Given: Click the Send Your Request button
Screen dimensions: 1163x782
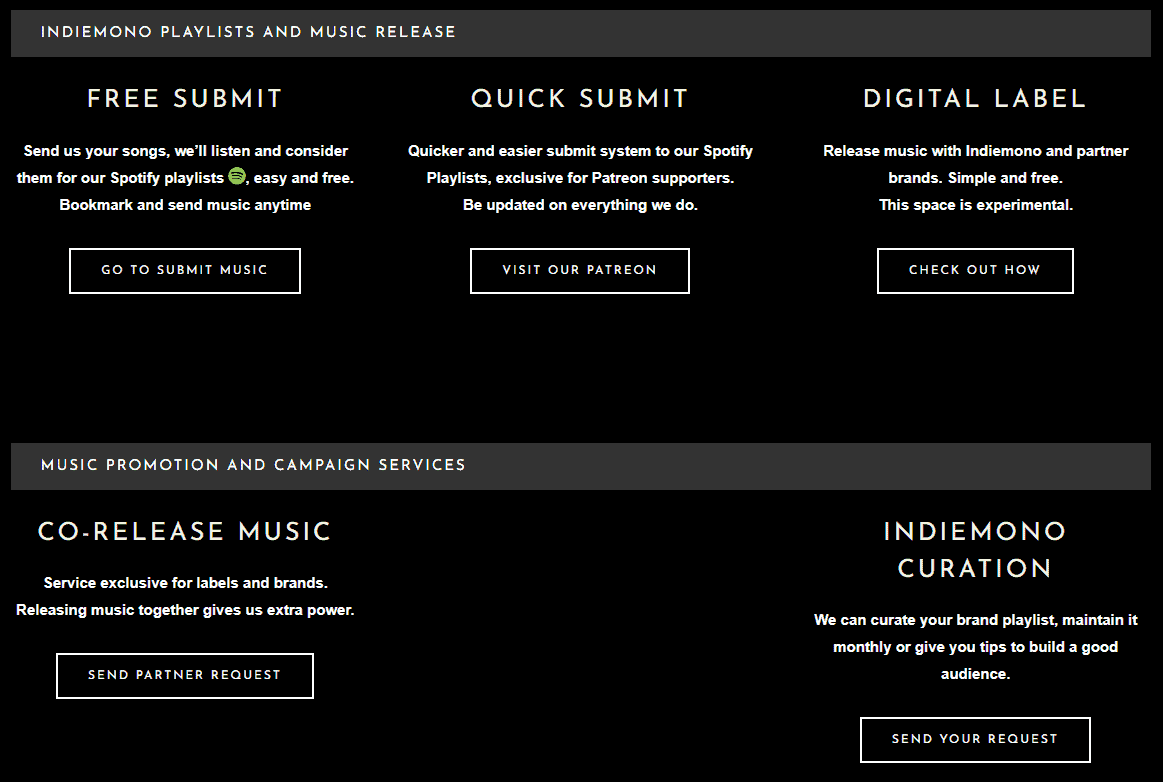Looking at the screenshot, I should click(975, 740).
